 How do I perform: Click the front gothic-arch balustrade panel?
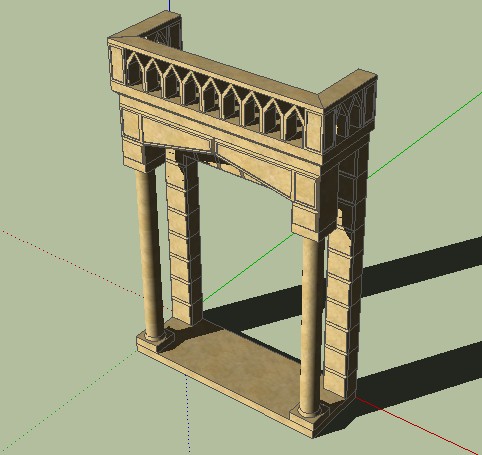click(x=215, y=100)
